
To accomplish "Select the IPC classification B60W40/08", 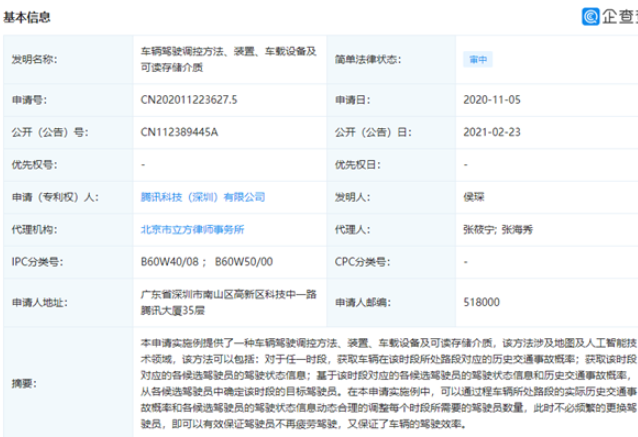I will tap(169, 262).
